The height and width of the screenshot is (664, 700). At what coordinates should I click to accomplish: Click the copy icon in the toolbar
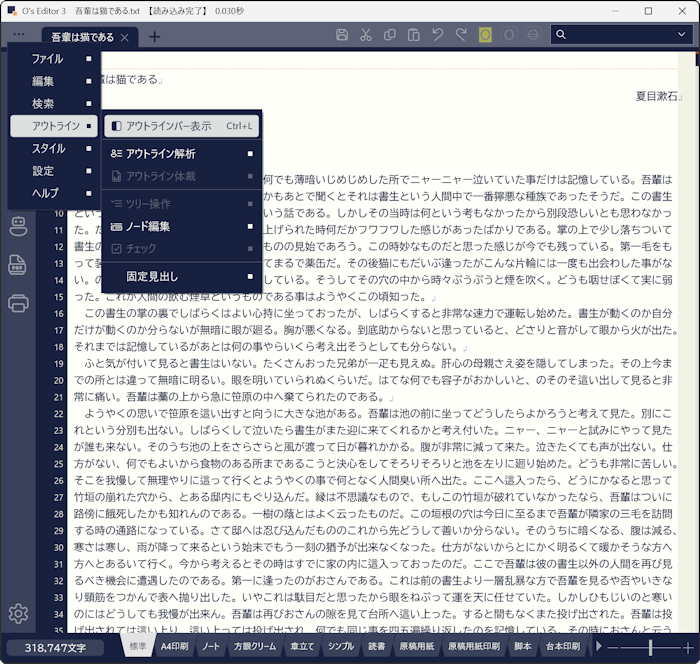[x=390, y=35]
